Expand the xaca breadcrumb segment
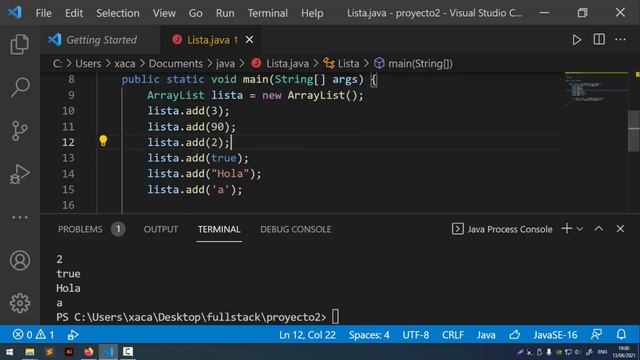This screenshot has width=640, height=360. point(124,64)
